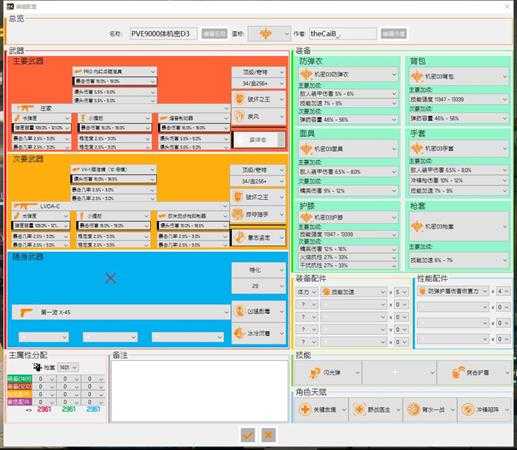
Task: Click the flashbang skill icon in skills row
Action: click(x=314, y=373)
